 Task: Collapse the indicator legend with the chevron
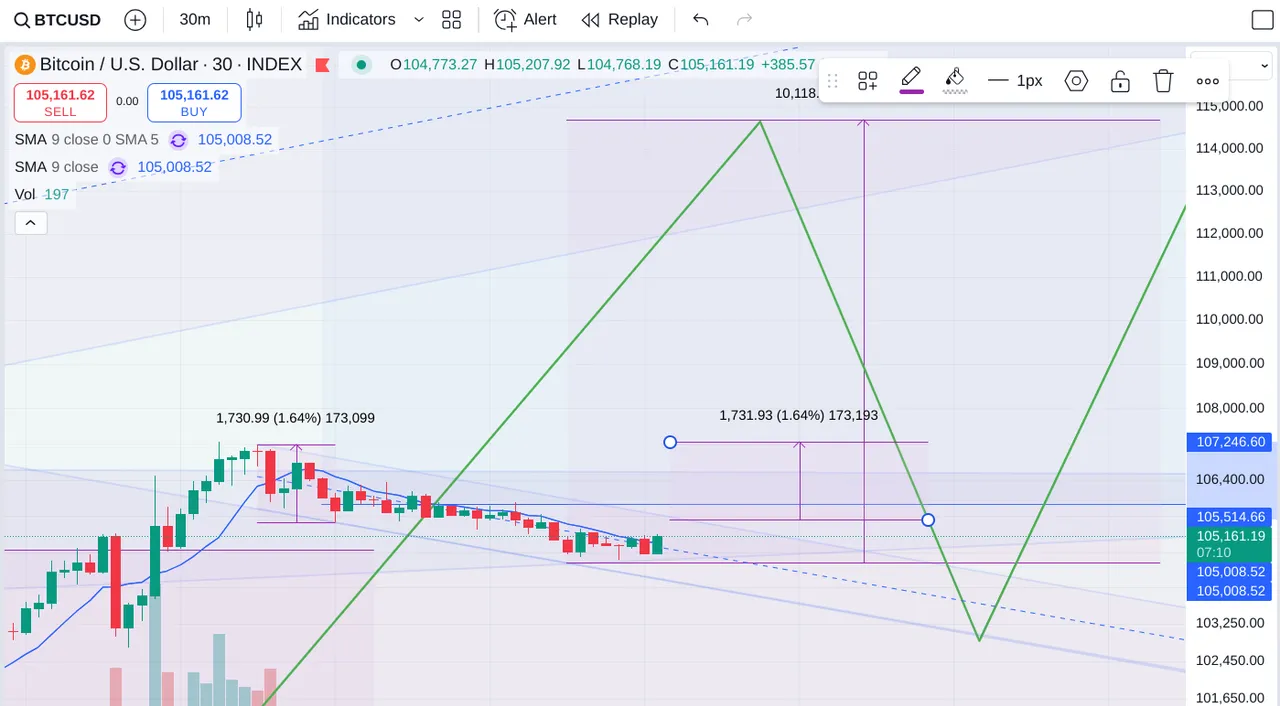31,222
